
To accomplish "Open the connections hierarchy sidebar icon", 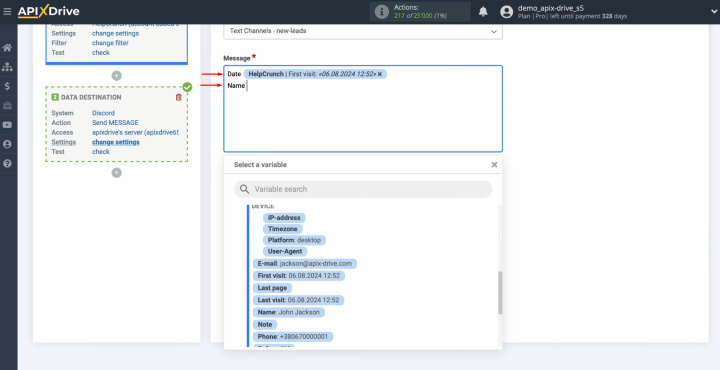I will click(x=7, y=67).
